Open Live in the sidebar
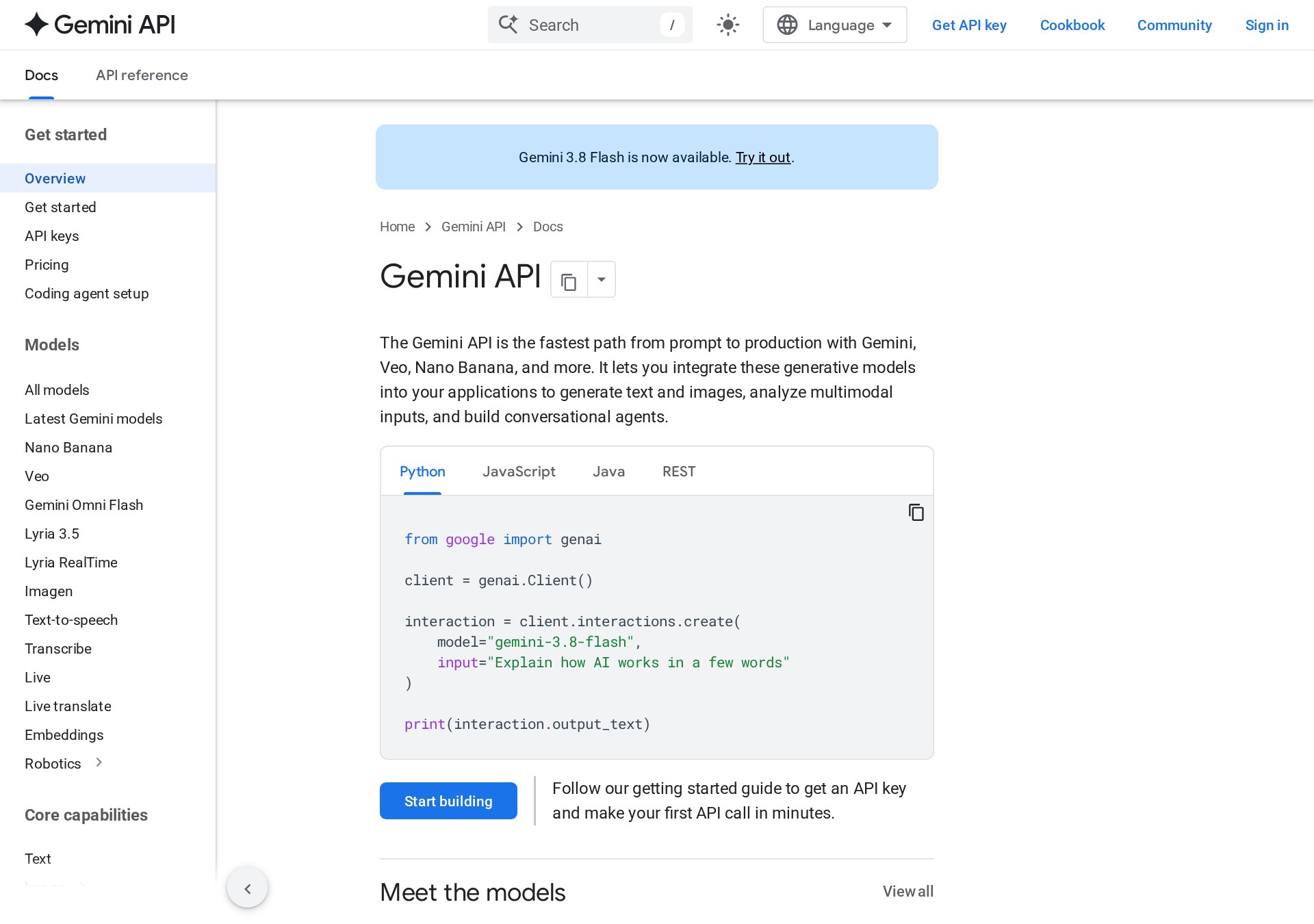Screen dimensions: 1314x924 [x=38, y=678]
